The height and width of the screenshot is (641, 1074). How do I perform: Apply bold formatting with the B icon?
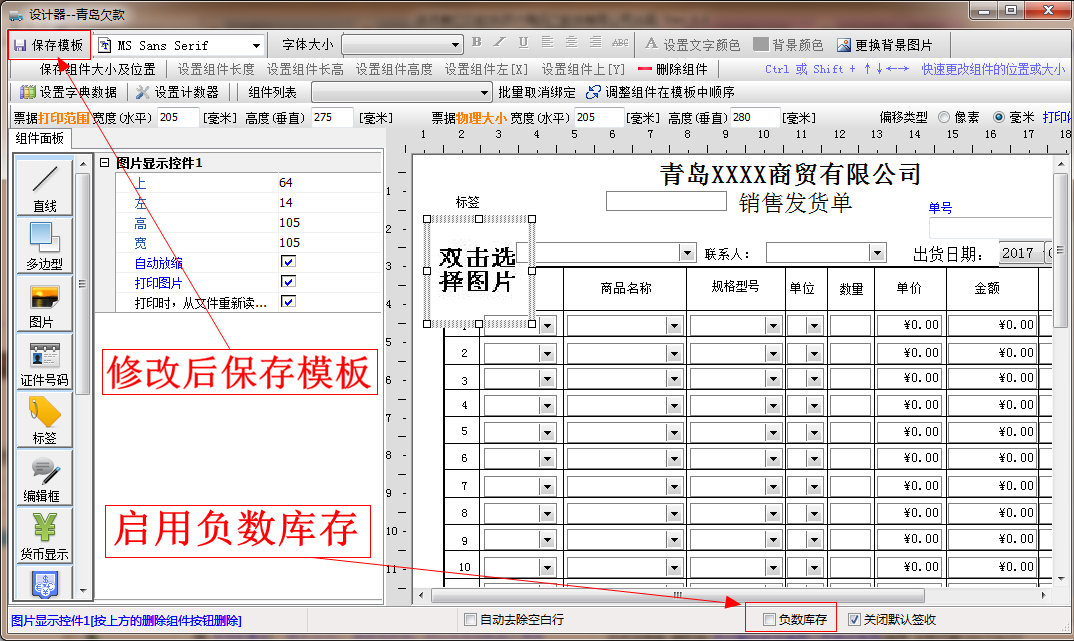coord(476,43)
